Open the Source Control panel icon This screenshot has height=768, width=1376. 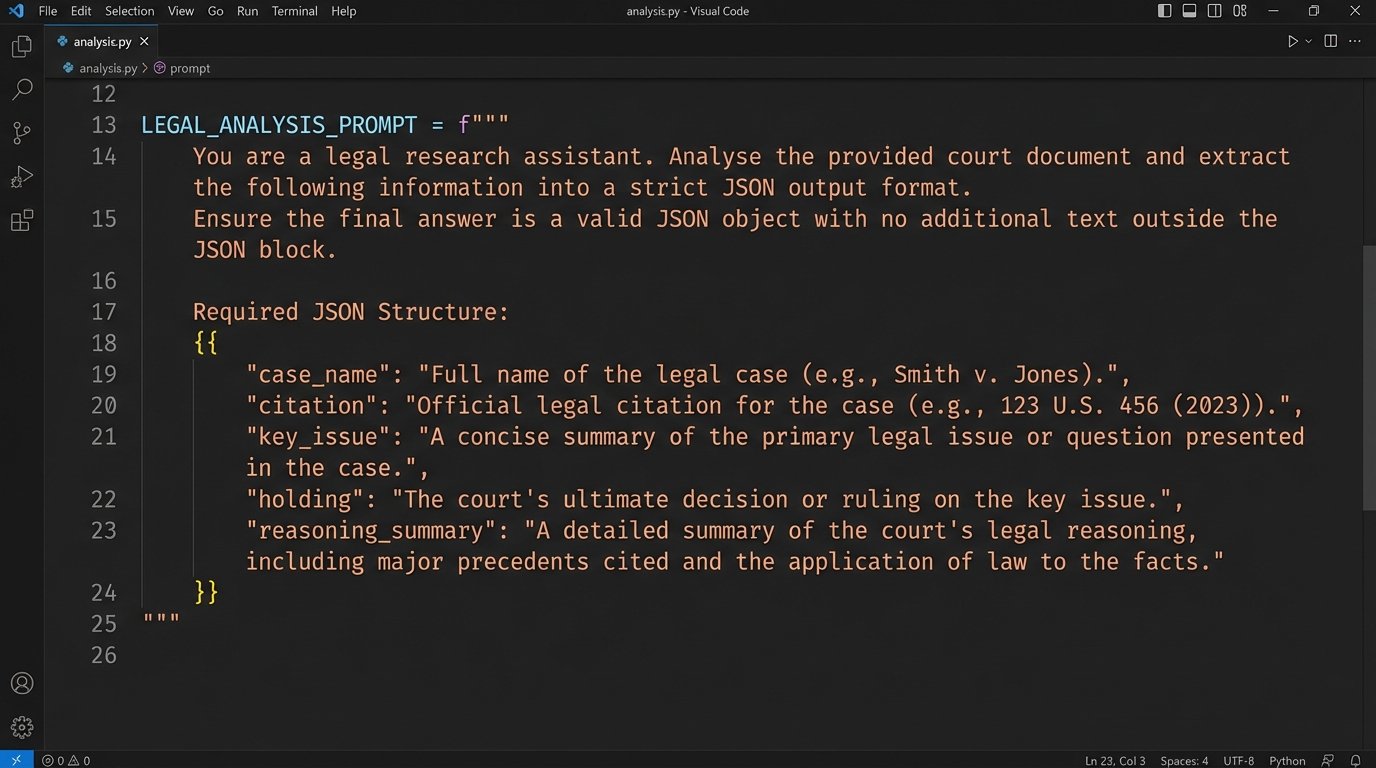(x=21, y=132)
